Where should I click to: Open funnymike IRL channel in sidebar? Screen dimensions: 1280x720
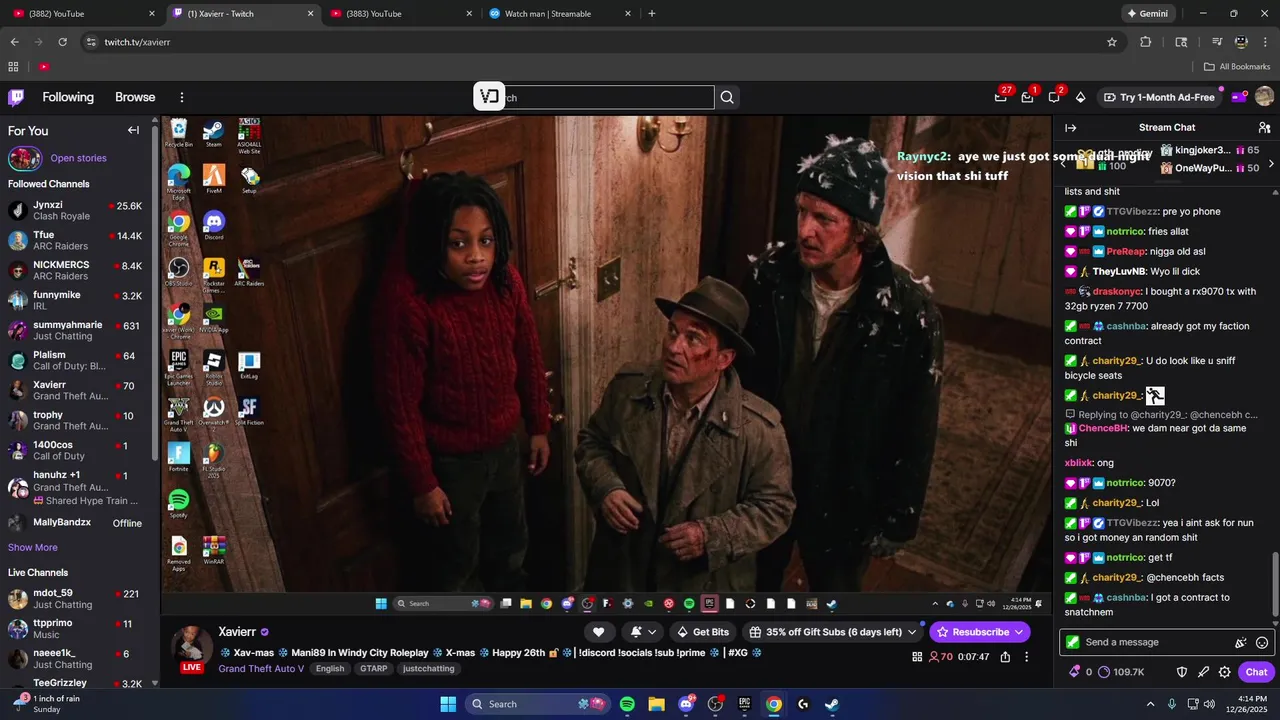76,300
